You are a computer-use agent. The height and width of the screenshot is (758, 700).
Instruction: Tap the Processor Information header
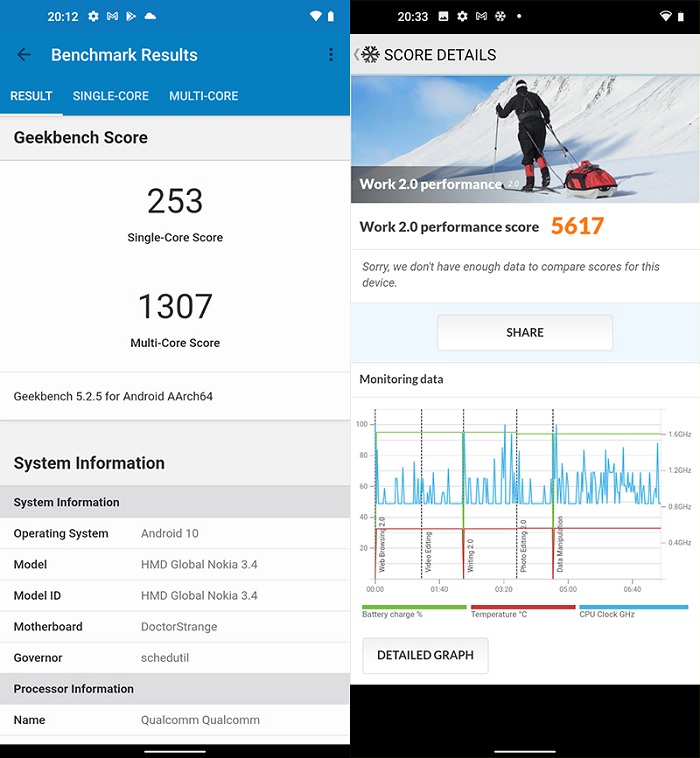(x=175, y=688)
